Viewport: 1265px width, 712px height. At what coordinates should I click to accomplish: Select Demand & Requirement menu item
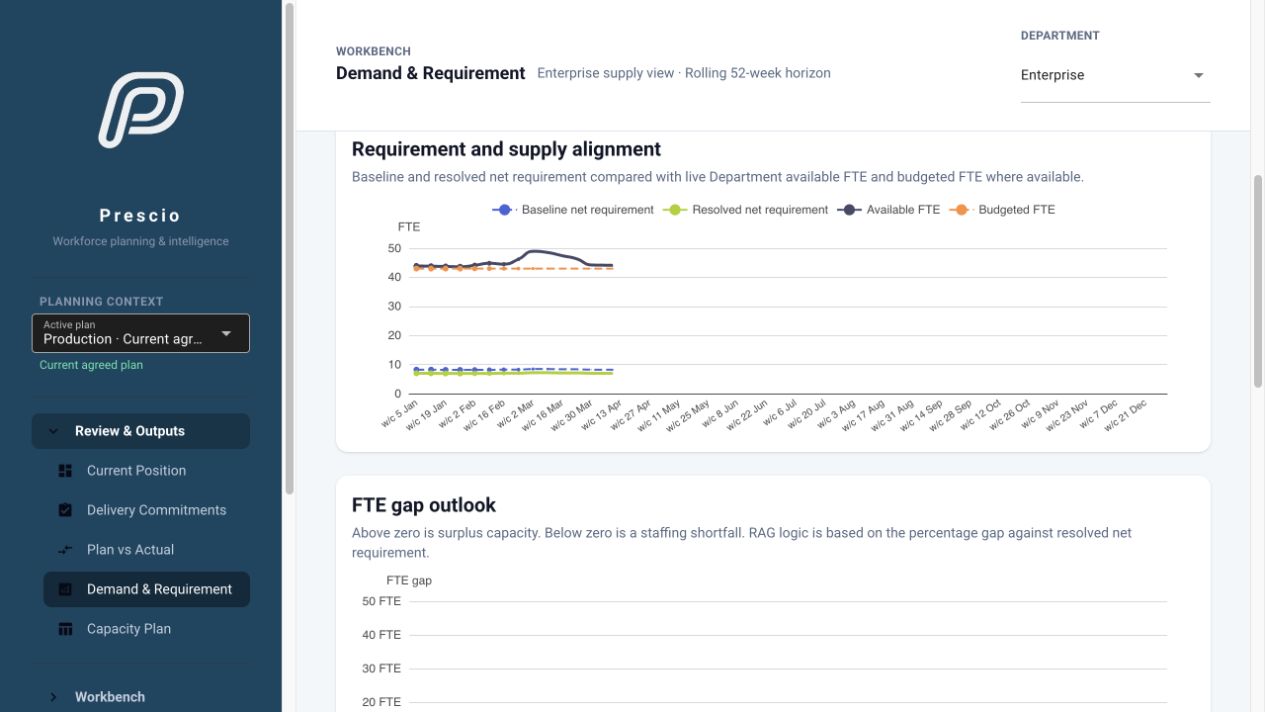click(x=146, y=589)
